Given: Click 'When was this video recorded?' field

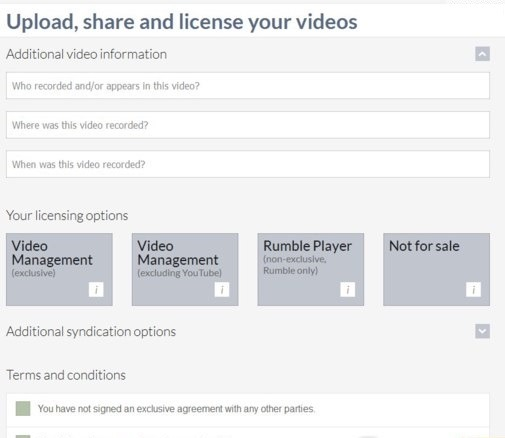Looking at the screenshot, I should click(x=248, y=164).
